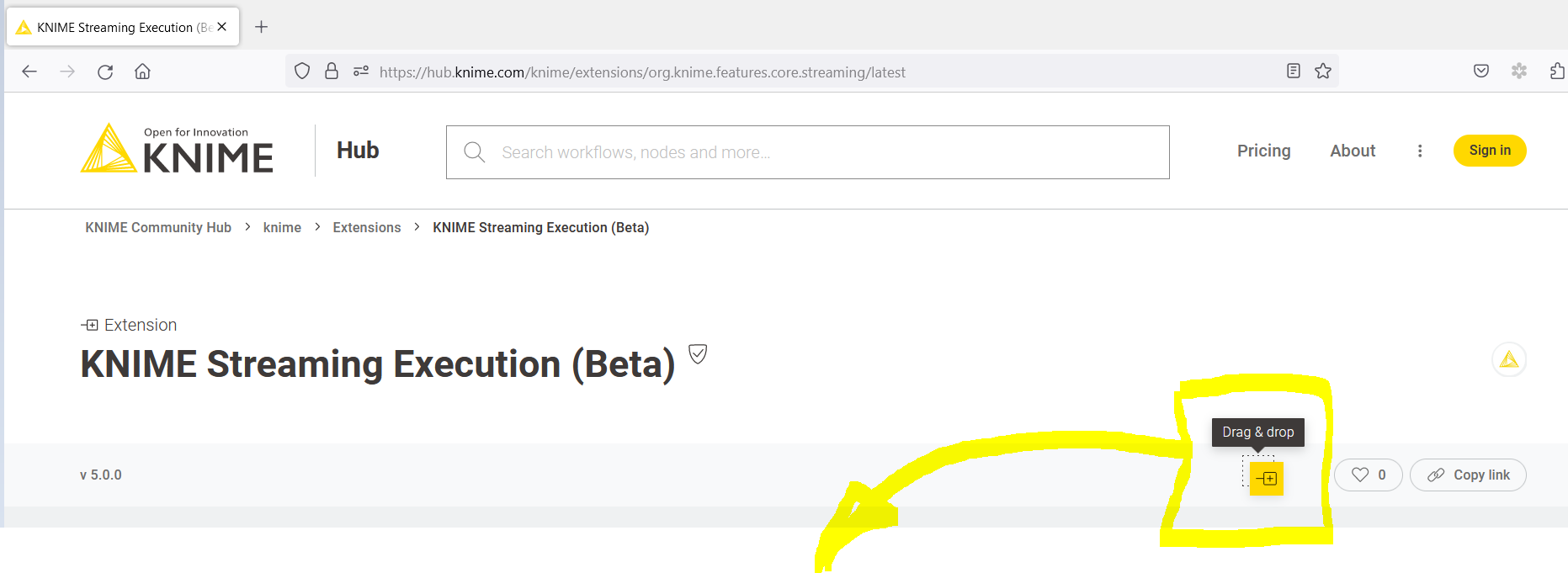The height and width of the screenshot is (573, 1568).
Task: Click the Sign in button
Action: click(1490, 151)
